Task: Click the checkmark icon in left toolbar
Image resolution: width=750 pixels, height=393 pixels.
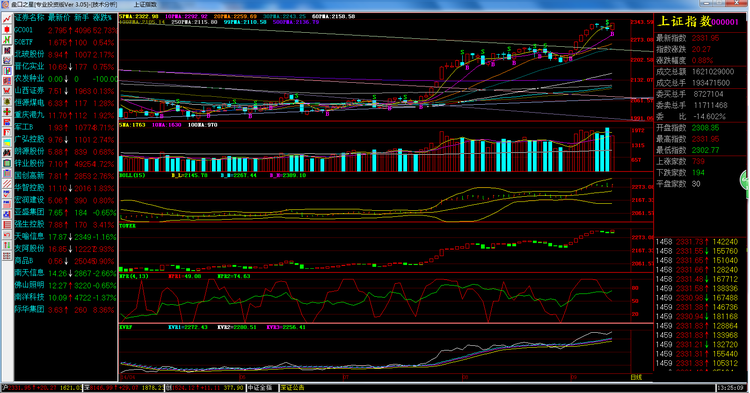Action: pyautogui.click(x=7, y=194)
